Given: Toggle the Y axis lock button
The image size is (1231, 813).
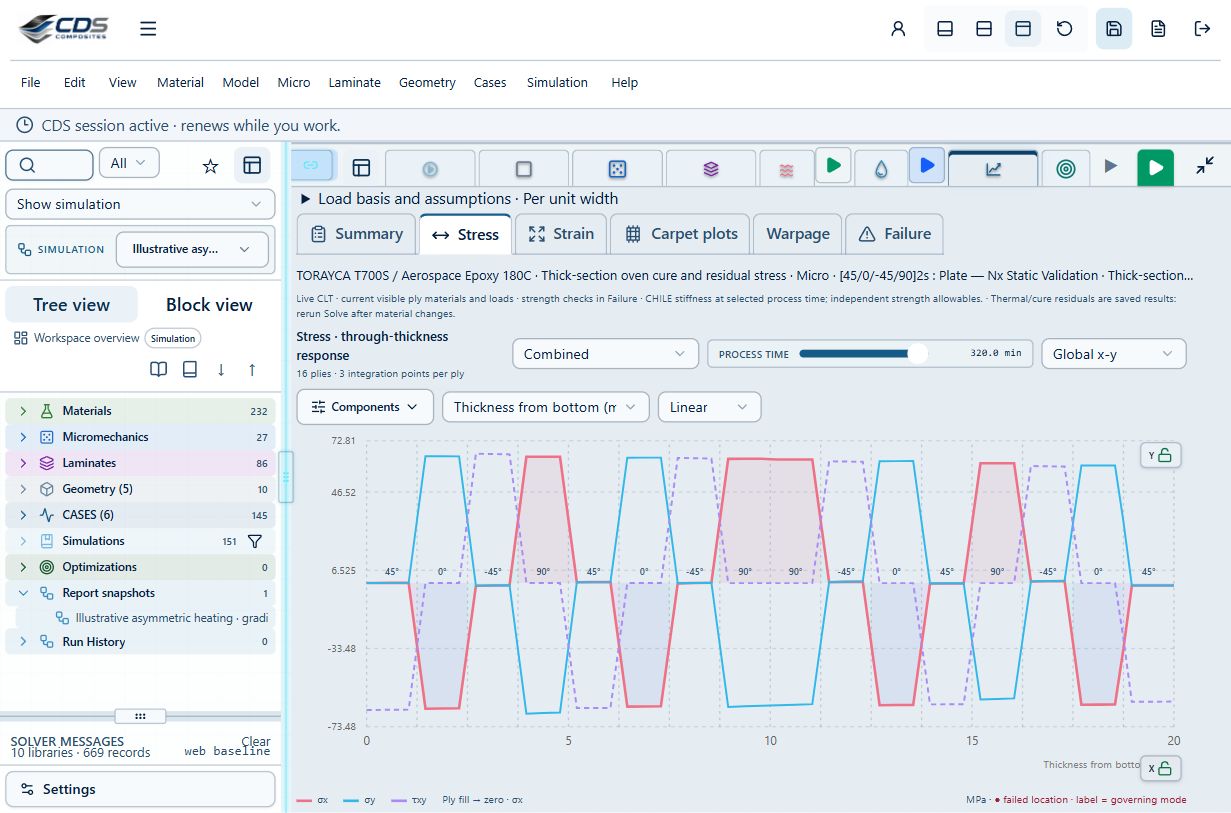Looking at the screenshot, I should (x=1160, y=455).
